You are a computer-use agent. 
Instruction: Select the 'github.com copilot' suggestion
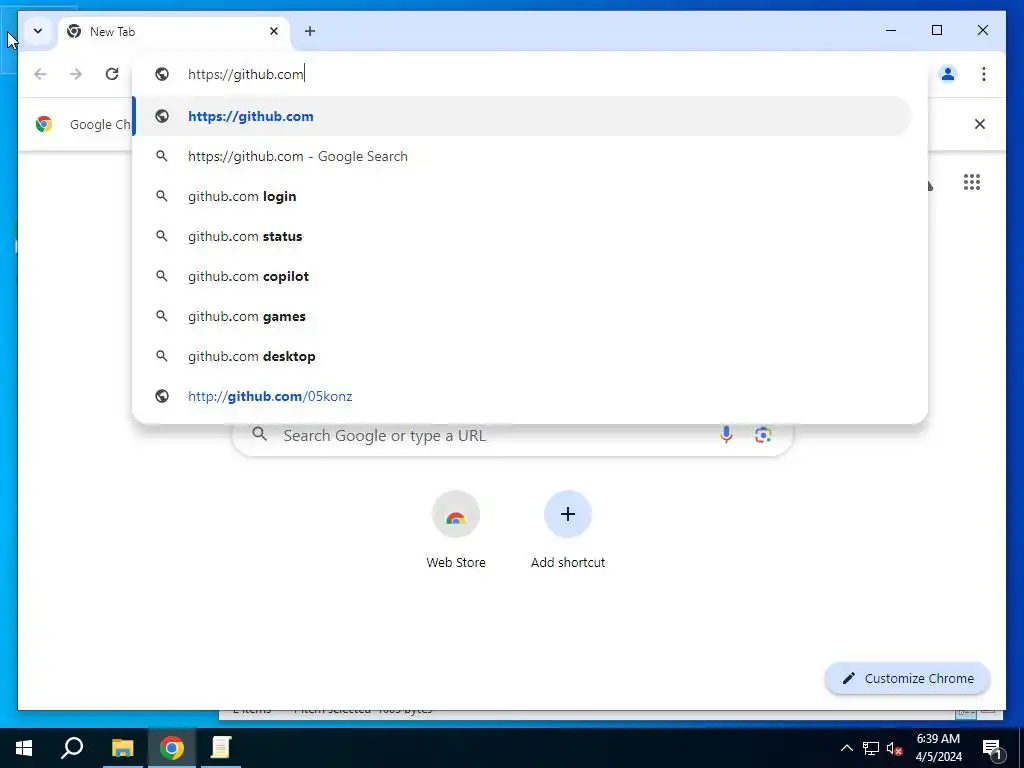(522, 276)
